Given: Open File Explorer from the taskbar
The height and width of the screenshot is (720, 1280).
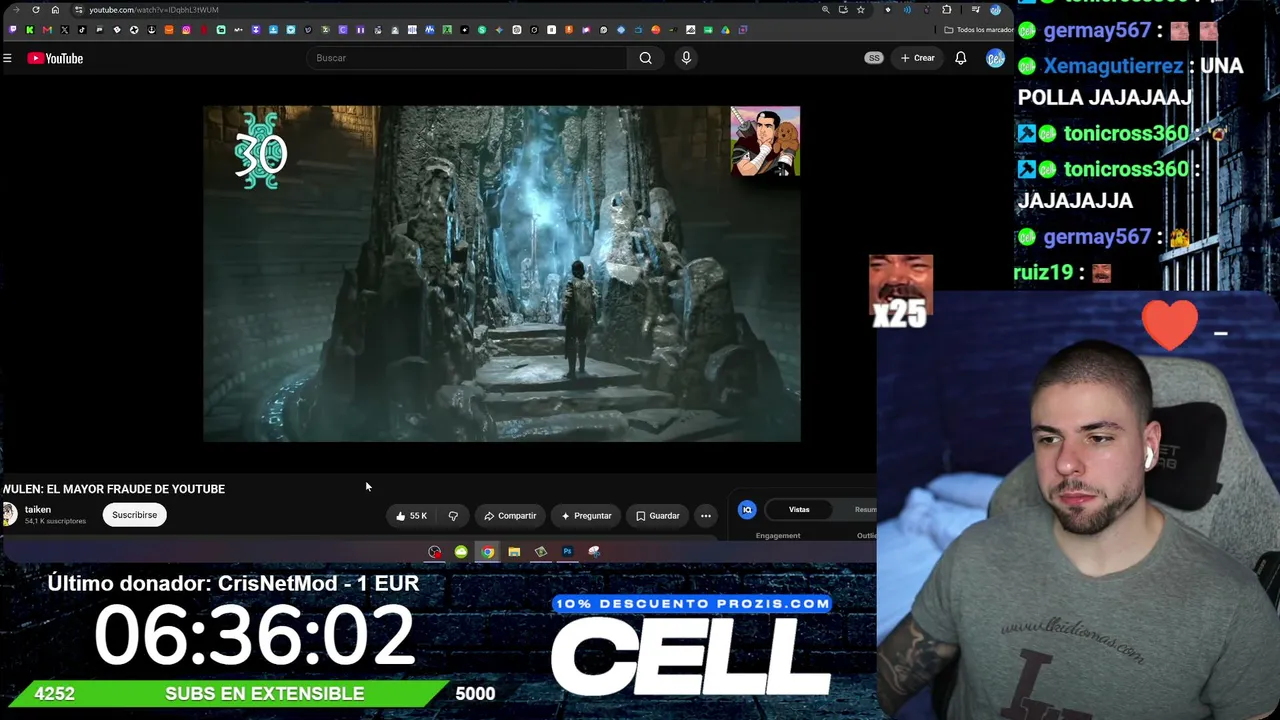Looking at the screenshot, I should point(514,552).
